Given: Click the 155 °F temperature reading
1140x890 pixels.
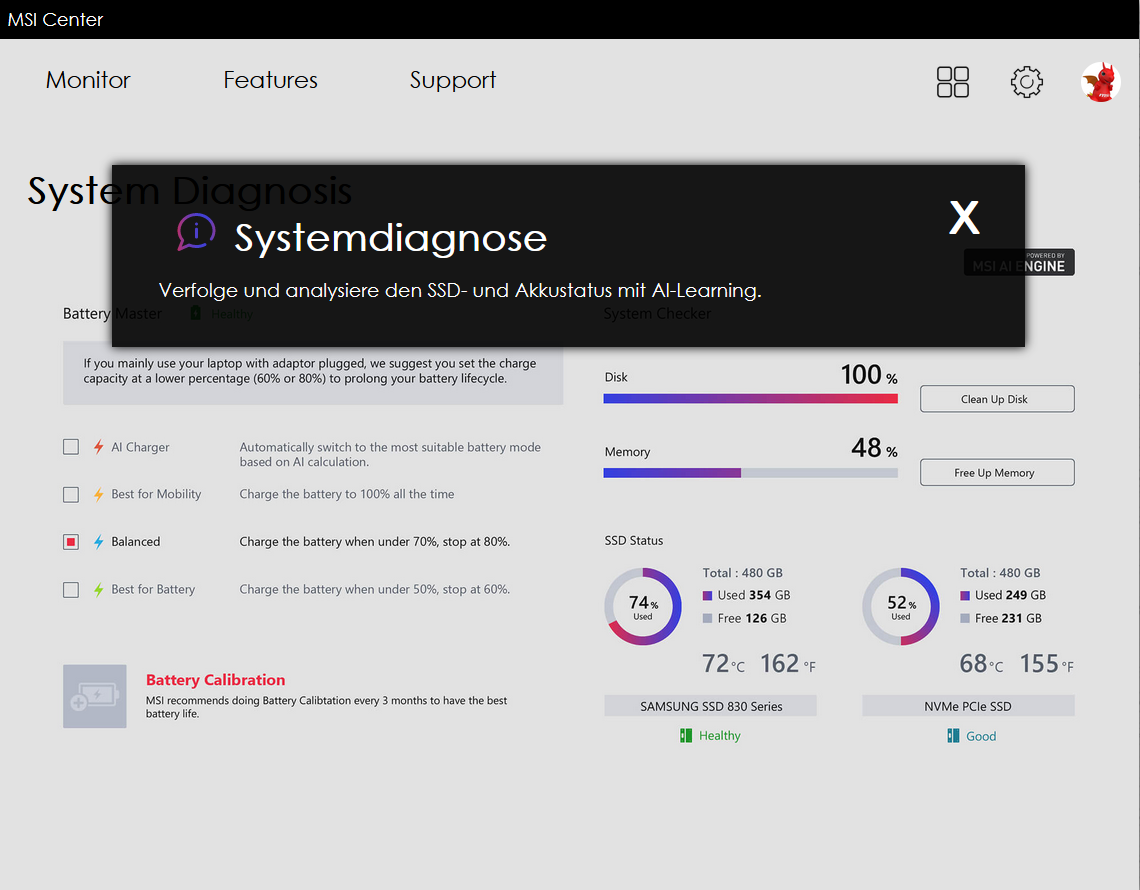Looking at the screenshot, I should tap(1046, 664).
